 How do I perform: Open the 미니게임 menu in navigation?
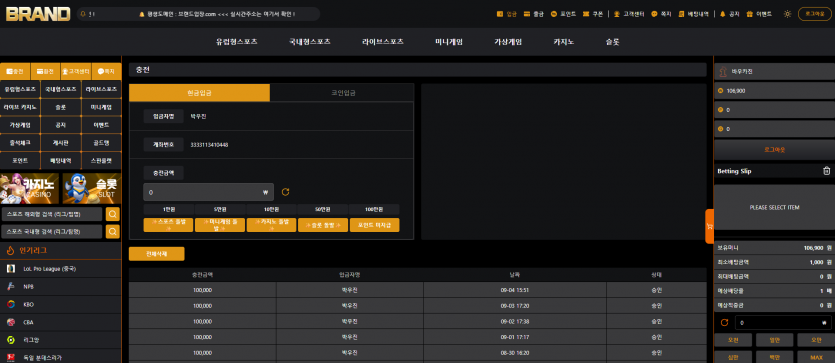449,42
